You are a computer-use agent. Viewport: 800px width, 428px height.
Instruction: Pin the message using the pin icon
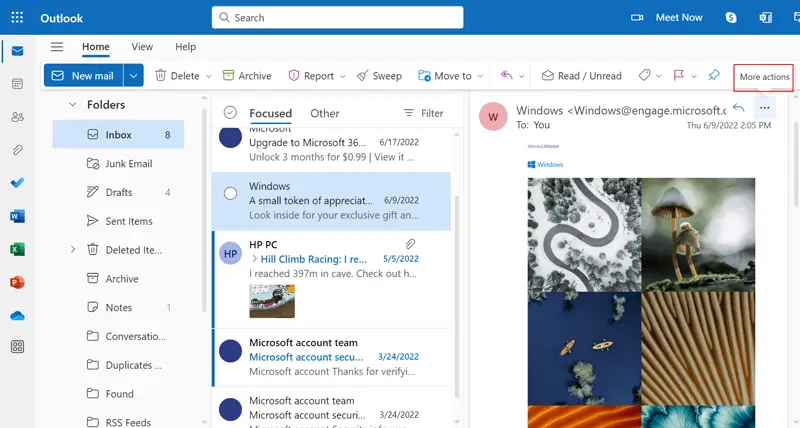[713, 75]
